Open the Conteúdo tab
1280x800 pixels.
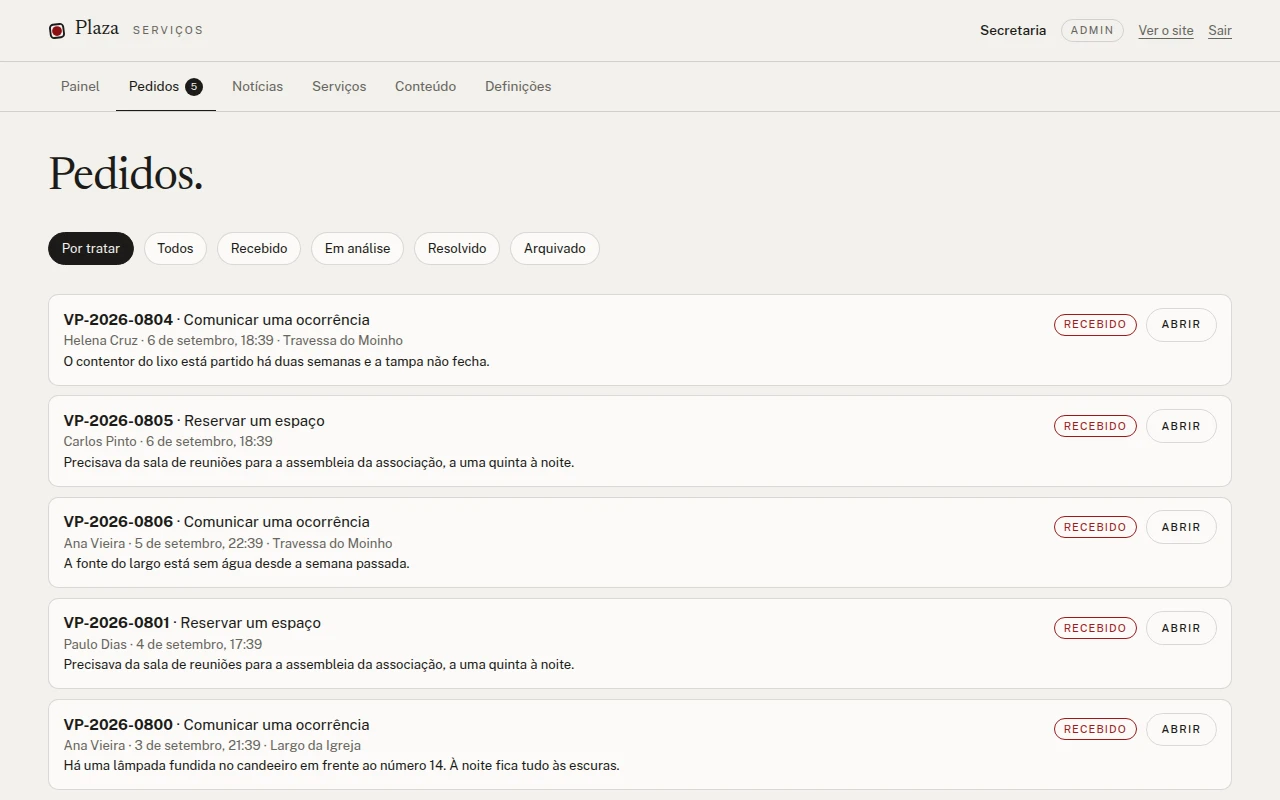point(425,86)
